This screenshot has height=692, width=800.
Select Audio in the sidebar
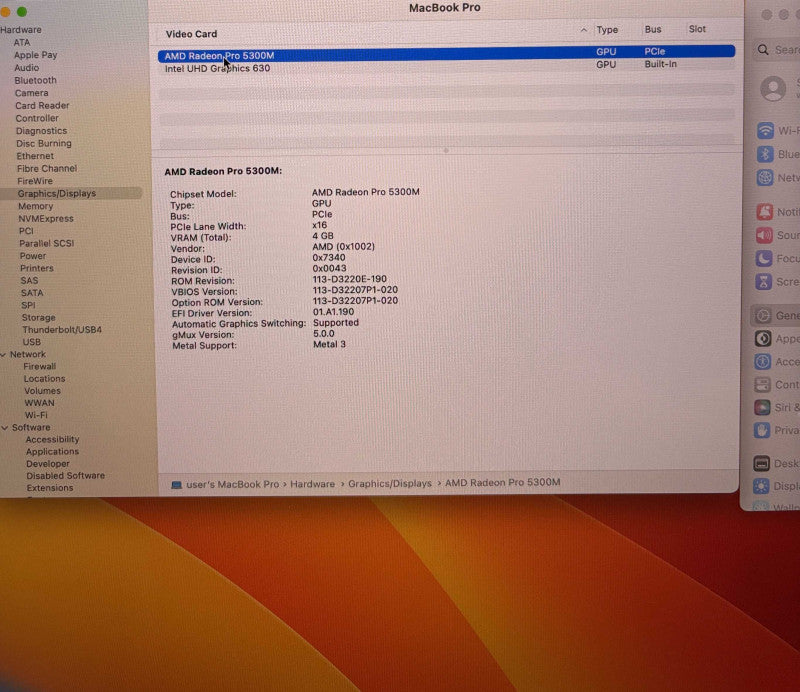coord(27,67)
